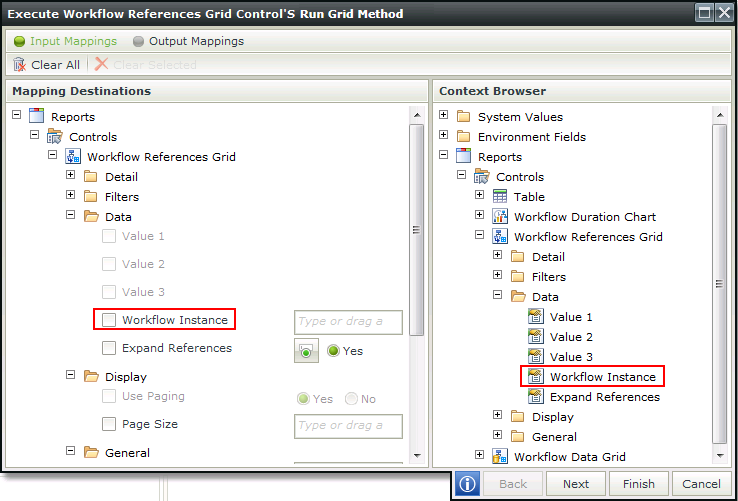
Task: Click the System Values folder icon
Action: pyautogui.click(x=464, y=116)
